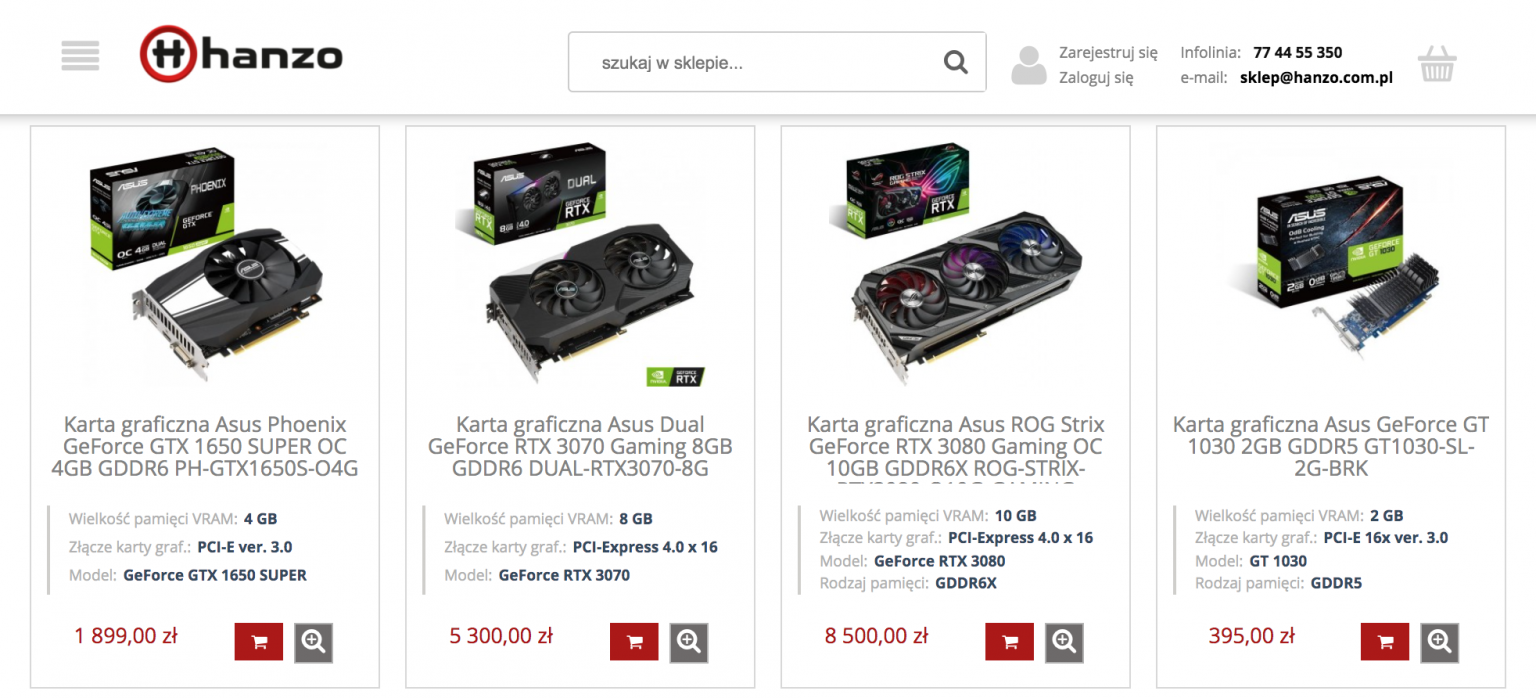This screenshot has width=1536, height=698.
Task: Open the shopping basket icon
Action: 1436,63
